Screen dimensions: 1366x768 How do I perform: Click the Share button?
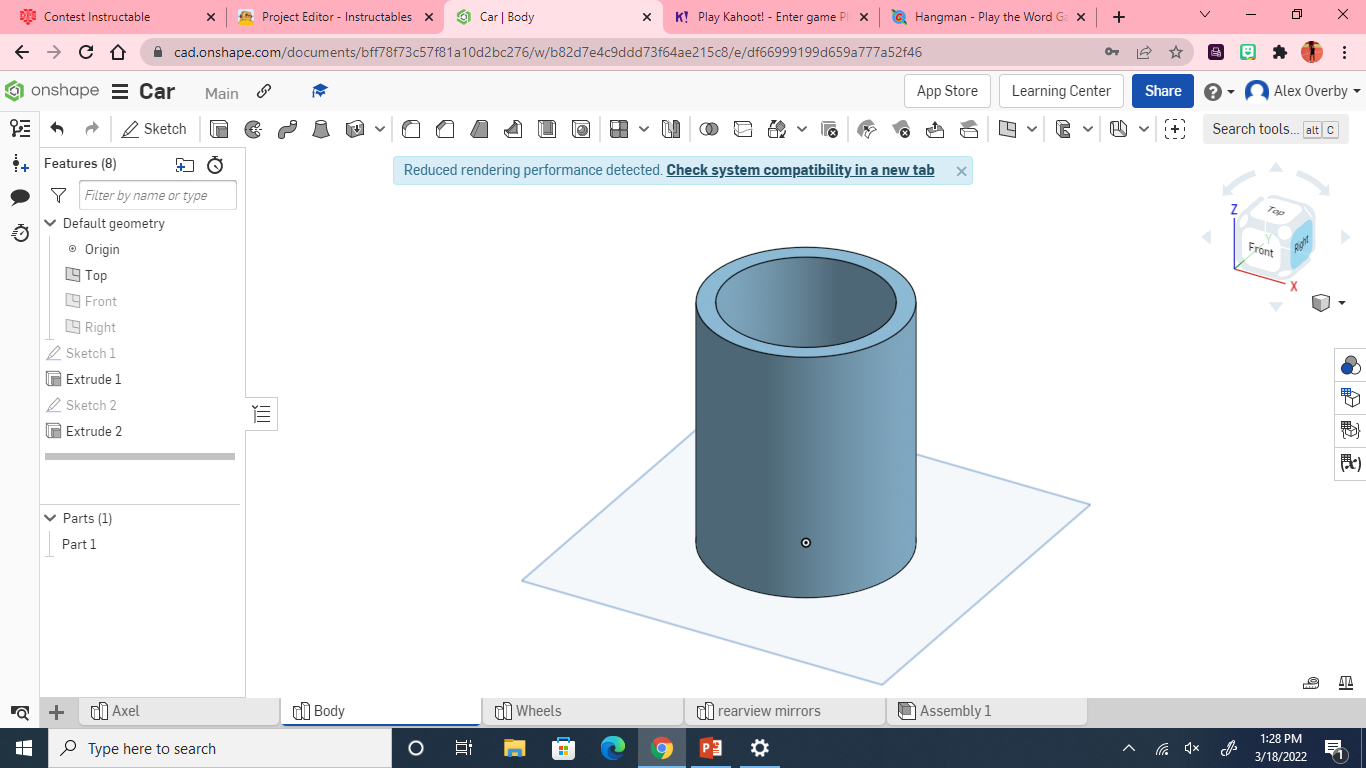[x=1162, y=91]
